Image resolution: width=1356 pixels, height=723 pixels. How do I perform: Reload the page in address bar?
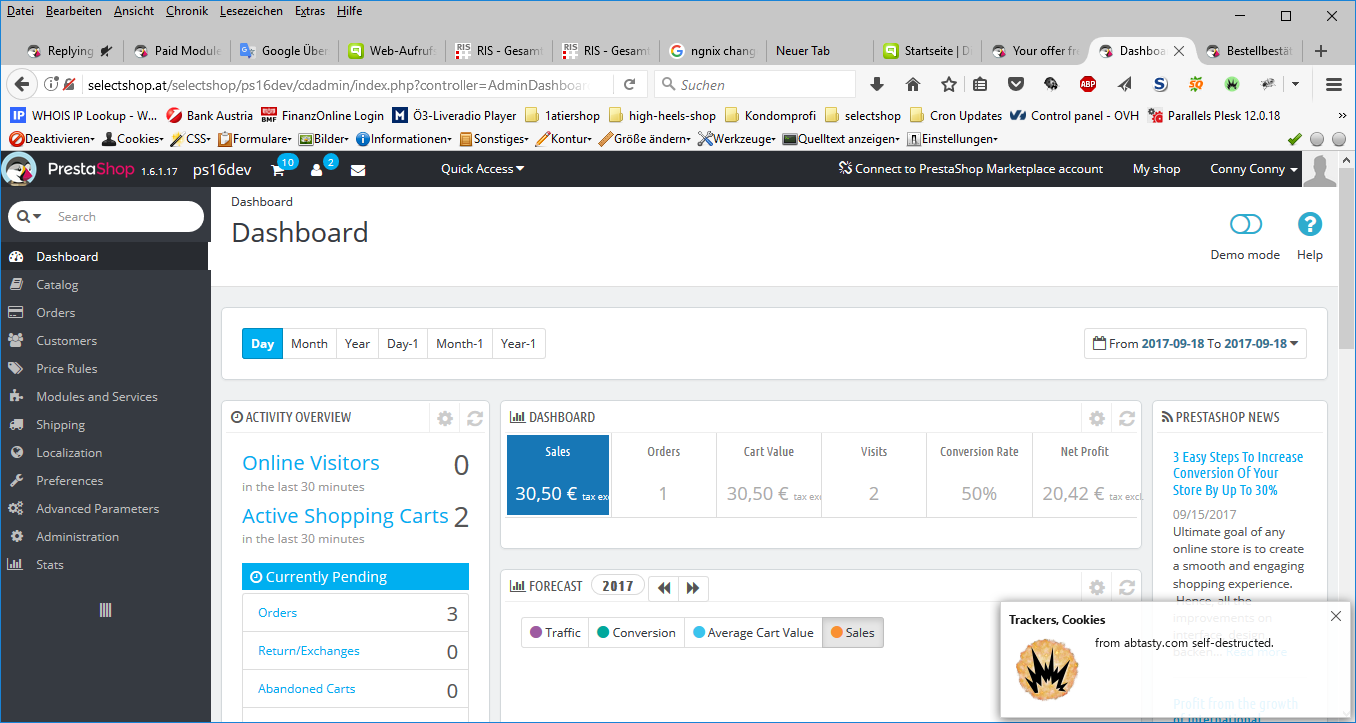[629, 85]
